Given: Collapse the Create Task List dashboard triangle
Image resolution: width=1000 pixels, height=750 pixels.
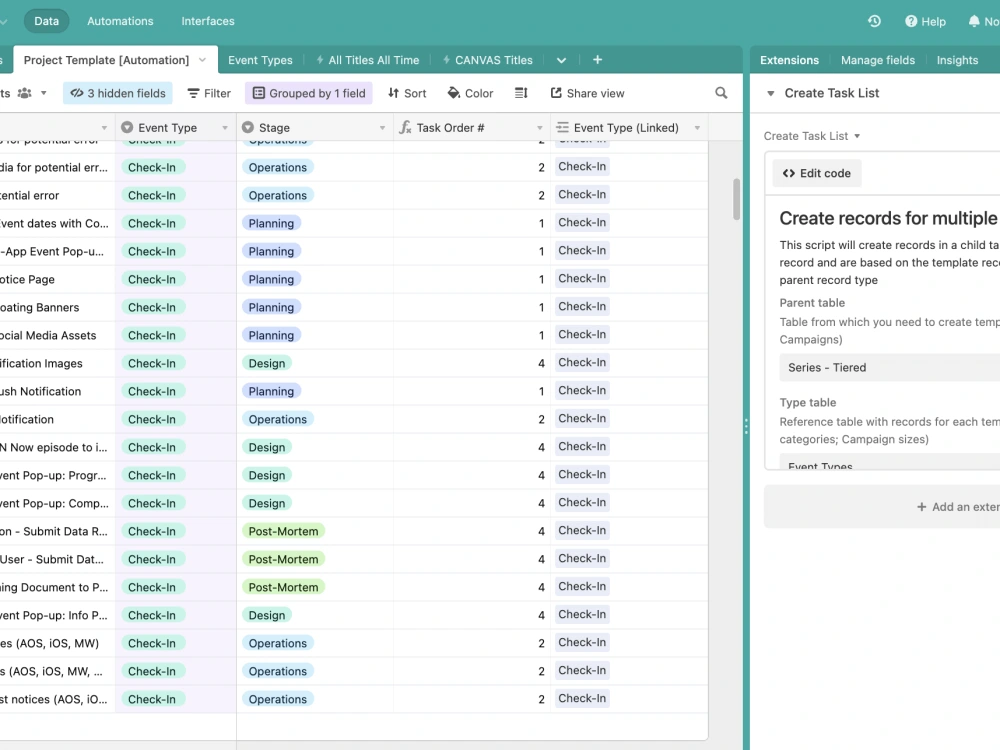Looking at the screenshot, I should 770,93.
